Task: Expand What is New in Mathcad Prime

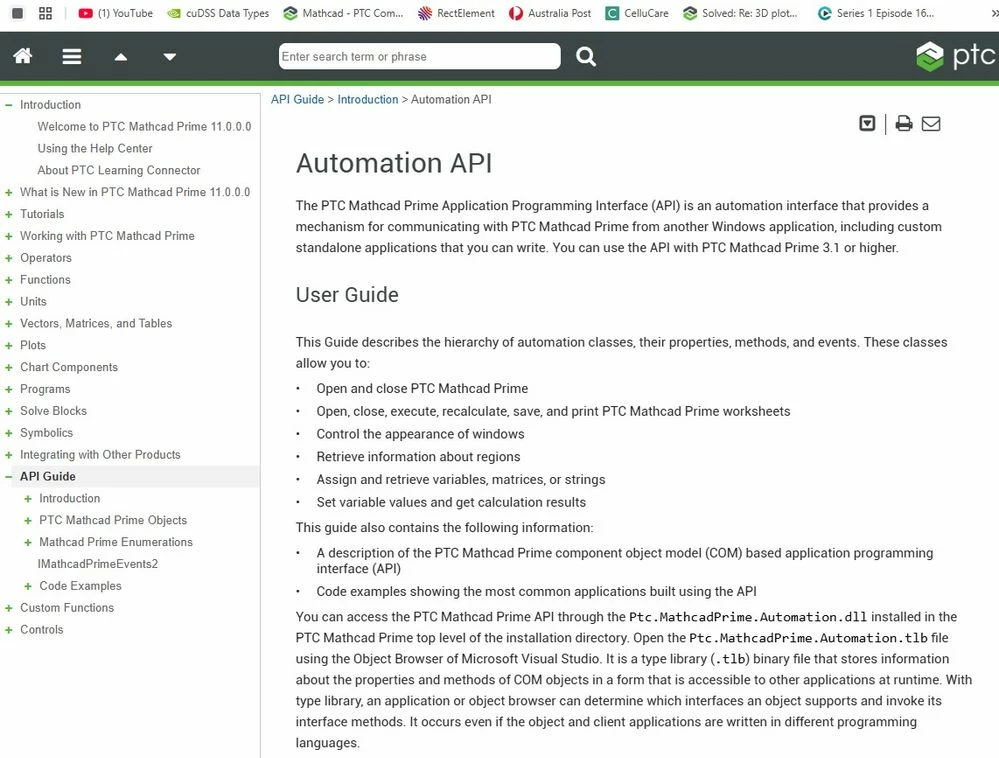Action: [x=8, y=192]
